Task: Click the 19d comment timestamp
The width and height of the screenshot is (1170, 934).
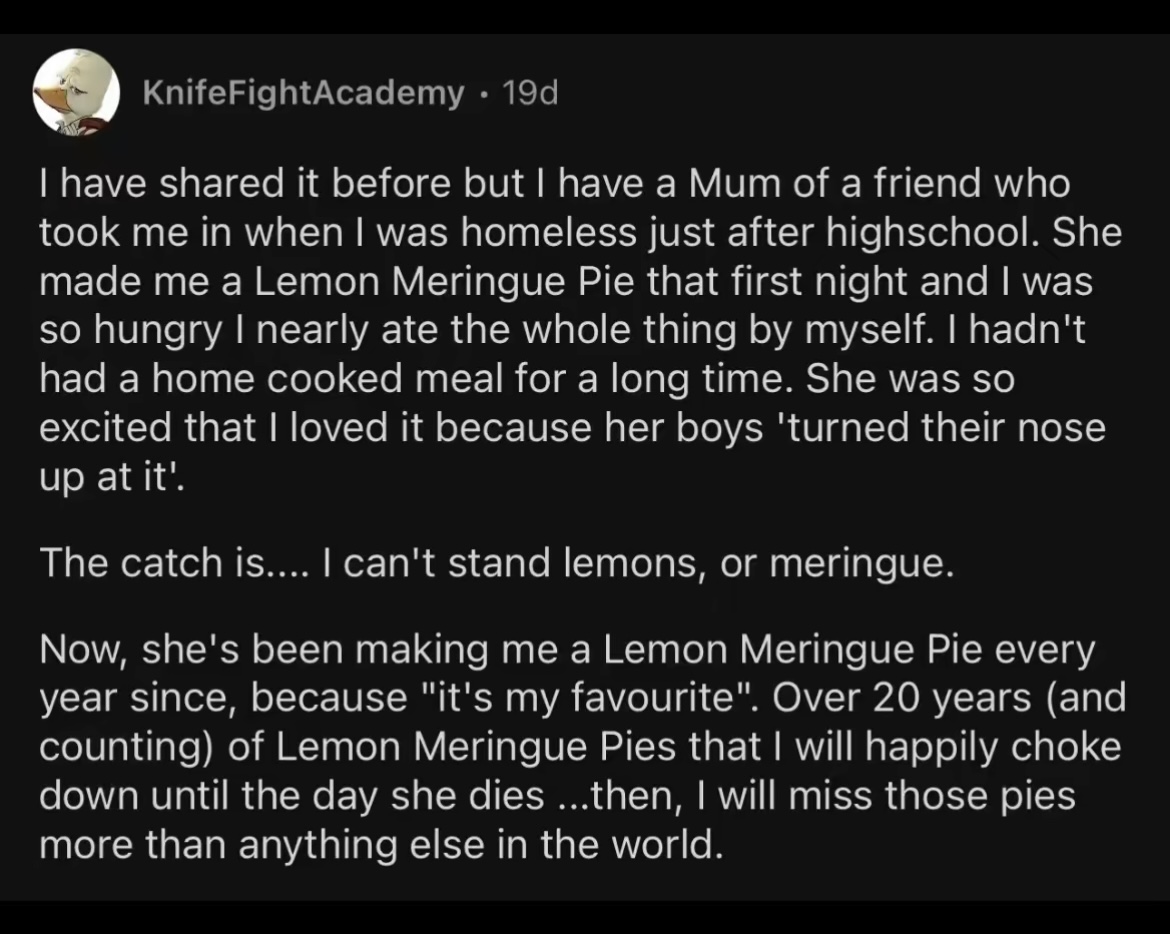Action: pyautogui.click(x=530, y=93)
